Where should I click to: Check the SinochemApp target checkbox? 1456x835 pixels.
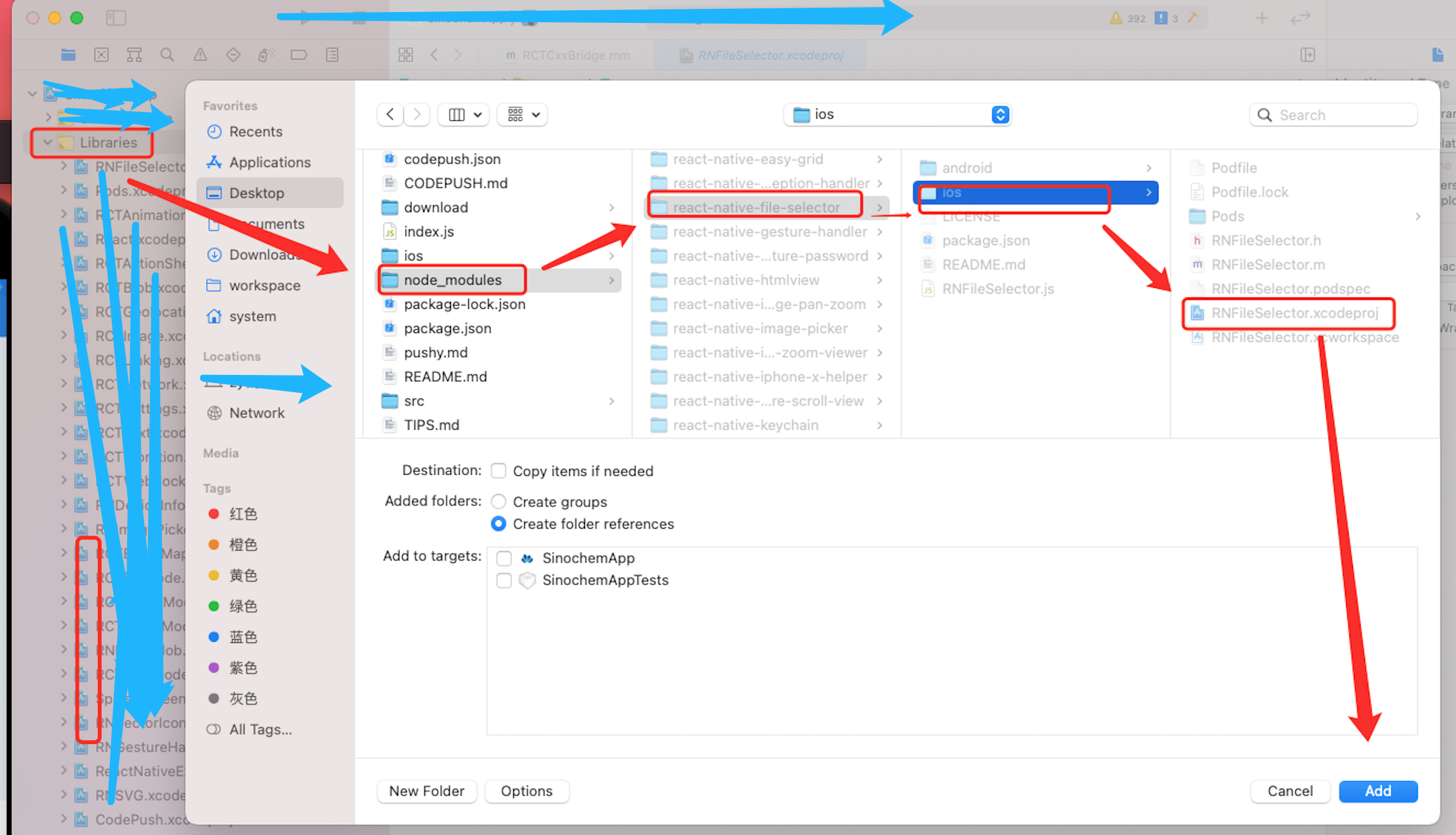pos(504,558)
